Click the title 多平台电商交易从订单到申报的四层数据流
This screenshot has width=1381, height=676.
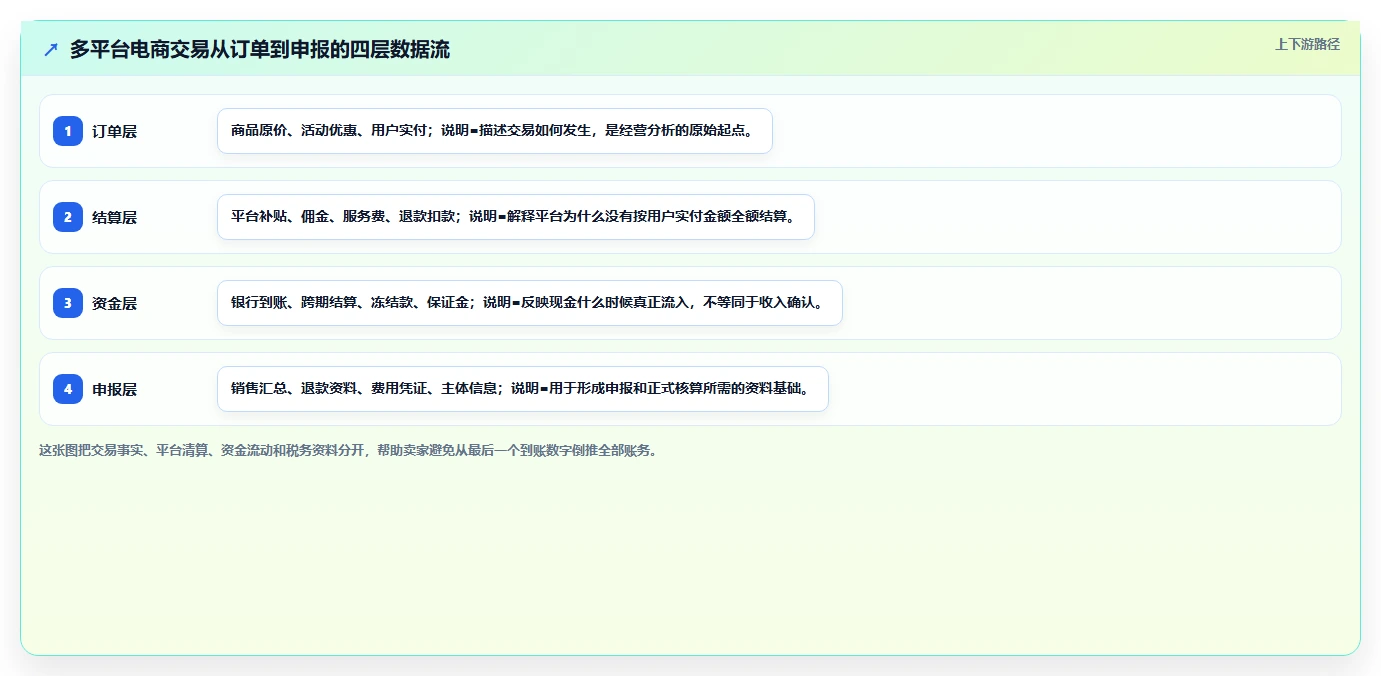click(260, 50)
